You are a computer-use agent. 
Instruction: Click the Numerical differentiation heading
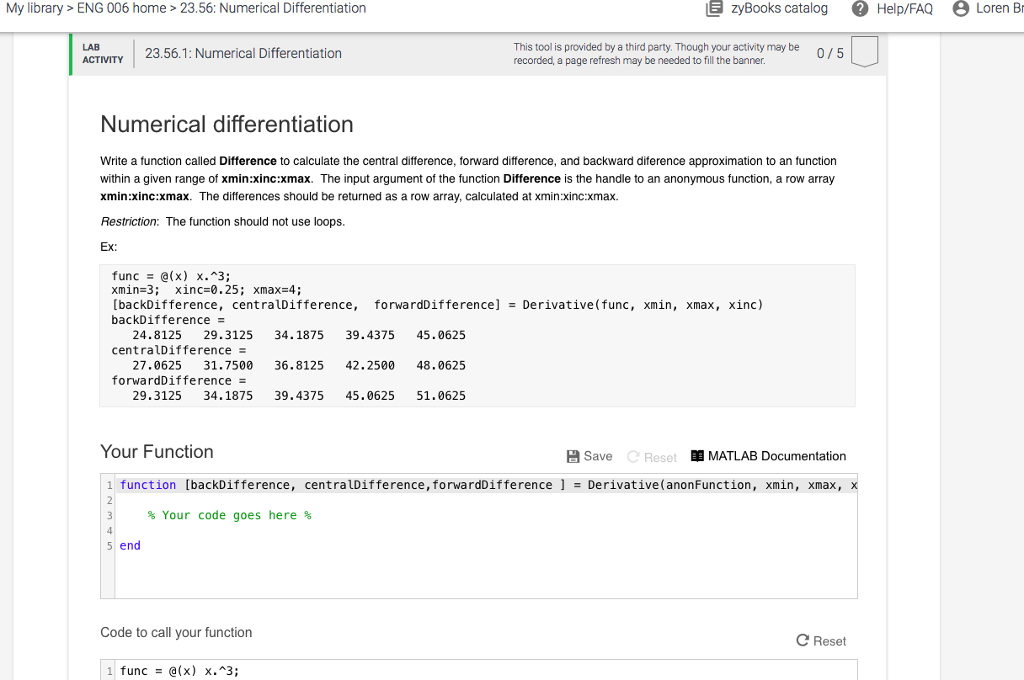point(227,124)
